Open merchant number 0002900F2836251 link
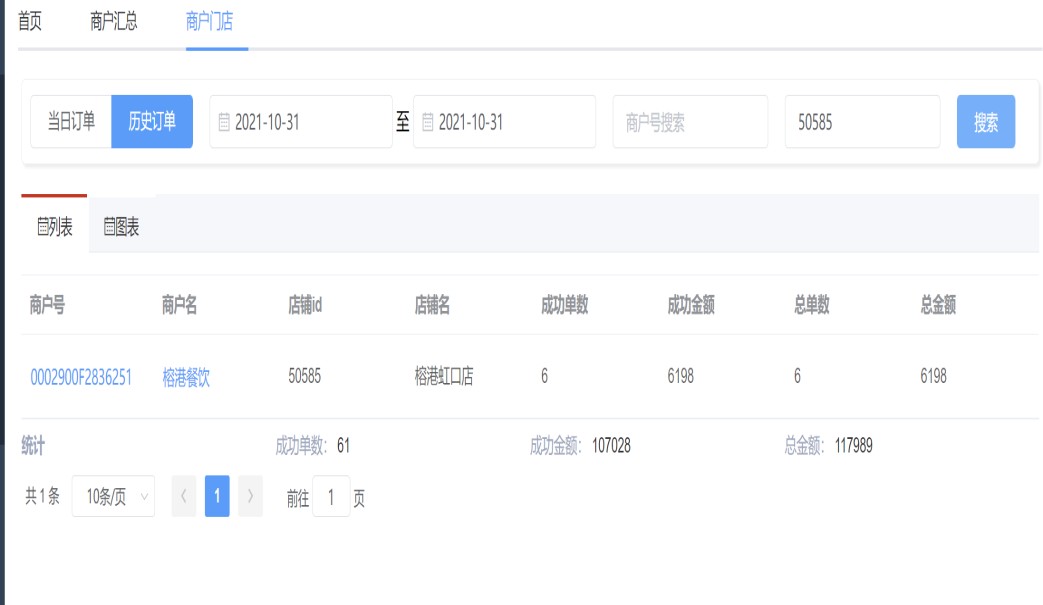This screenshot has height=605, width=1043. click(x=81, y=377)
